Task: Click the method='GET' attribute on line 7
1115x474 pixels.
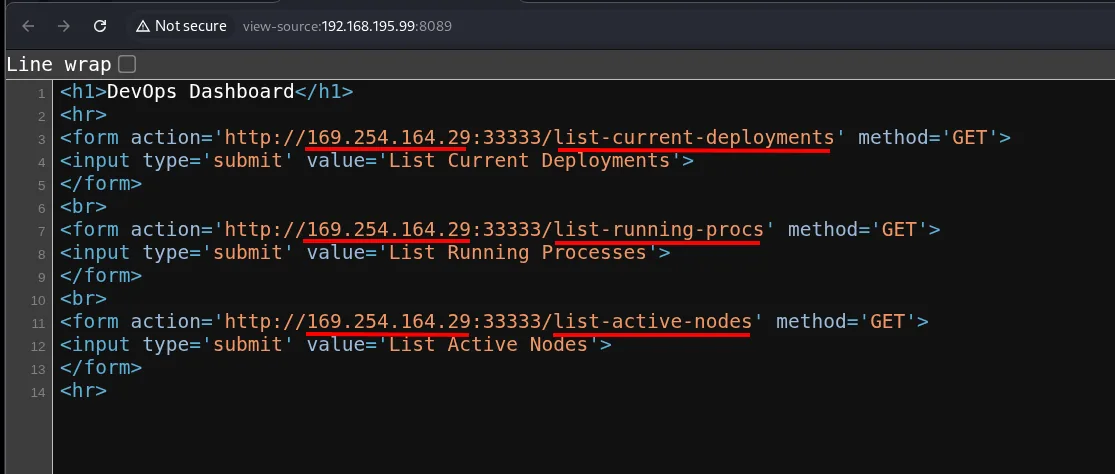Action: point(858,229)
